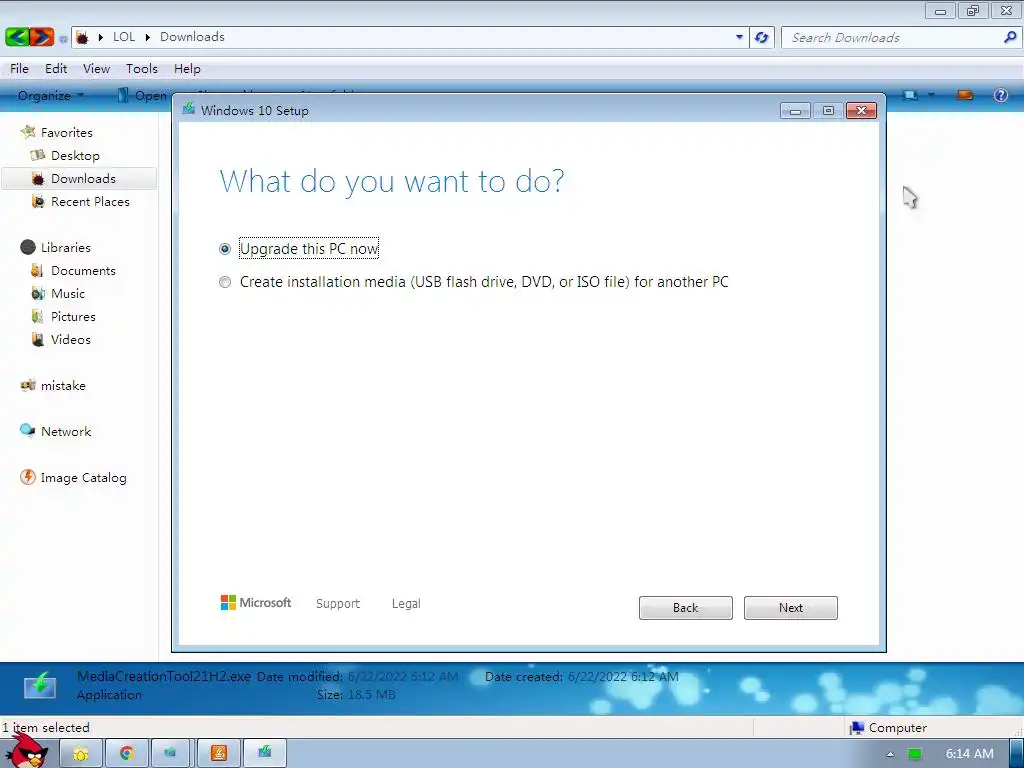1024x768 pixels.
Task: Launch Chrome from the taskbar
Action: 127,754
